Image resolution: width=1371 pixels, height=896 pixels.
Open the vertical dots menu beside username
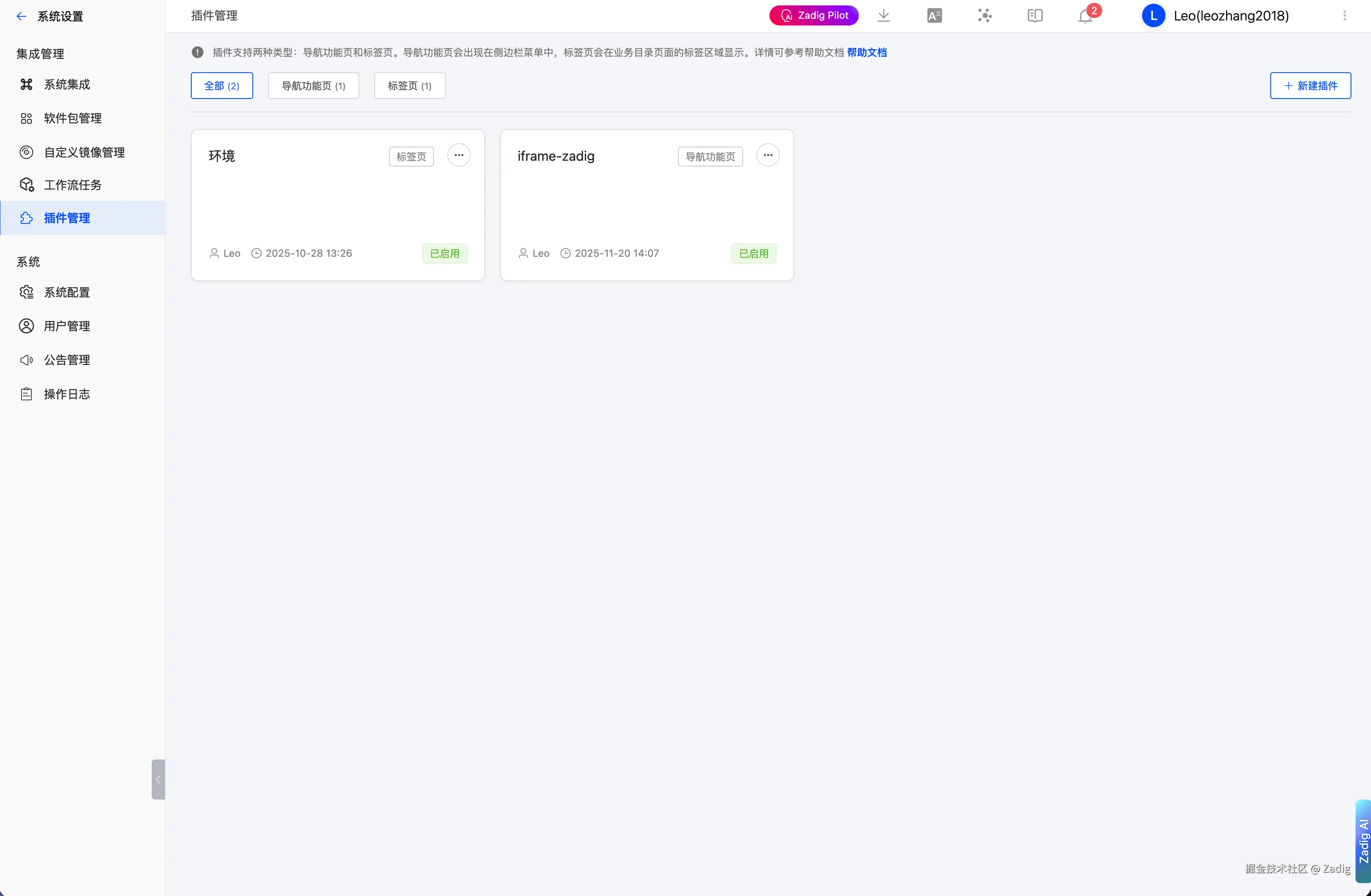[1344, 15]
